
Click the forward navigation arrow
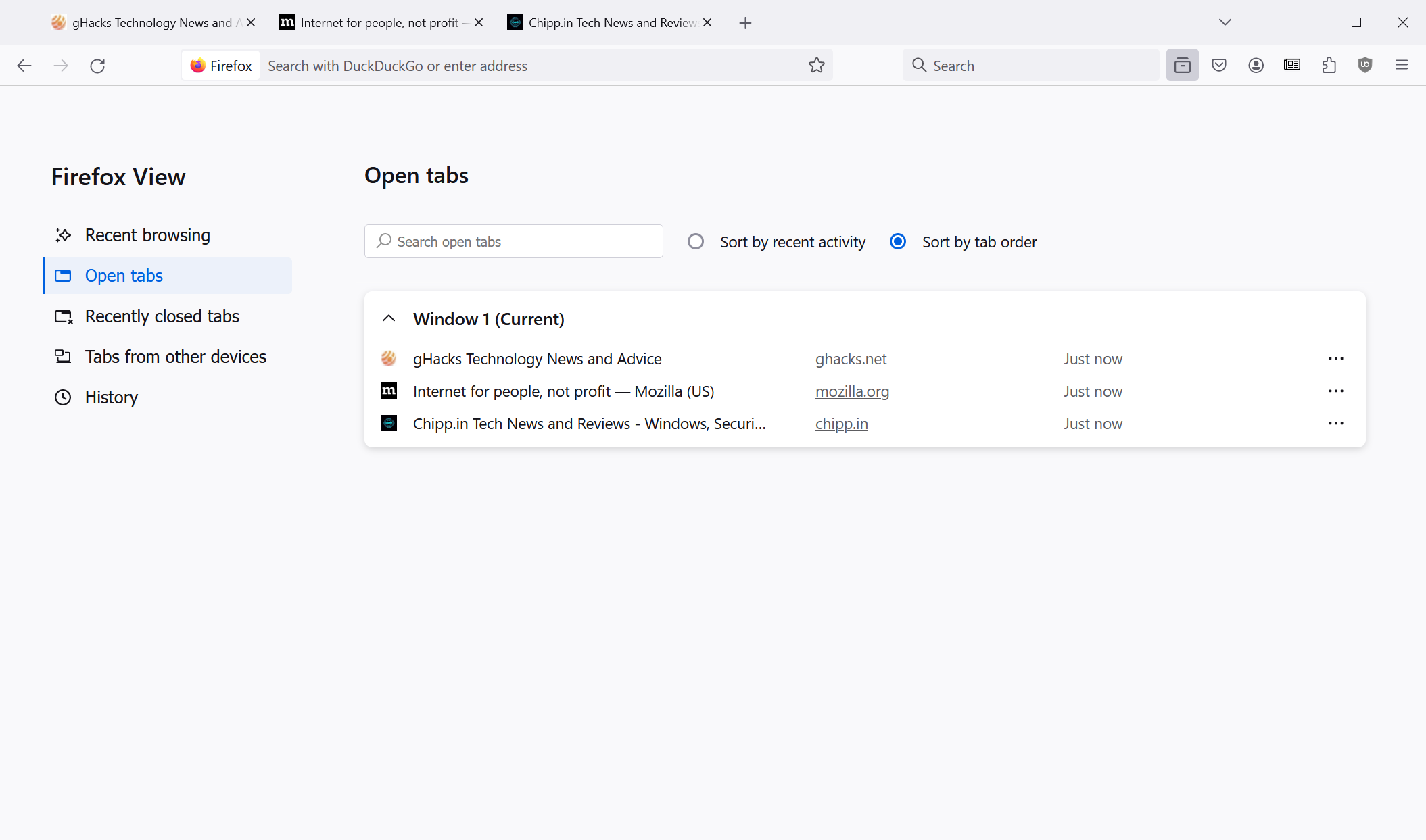pos(61,66)
